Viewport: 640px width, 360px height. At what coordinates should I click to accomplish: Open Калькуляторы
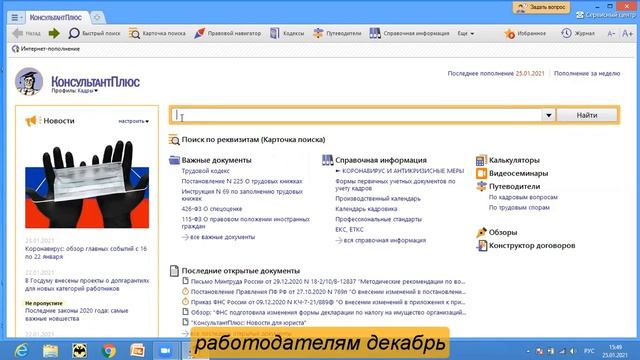[514, 160]
